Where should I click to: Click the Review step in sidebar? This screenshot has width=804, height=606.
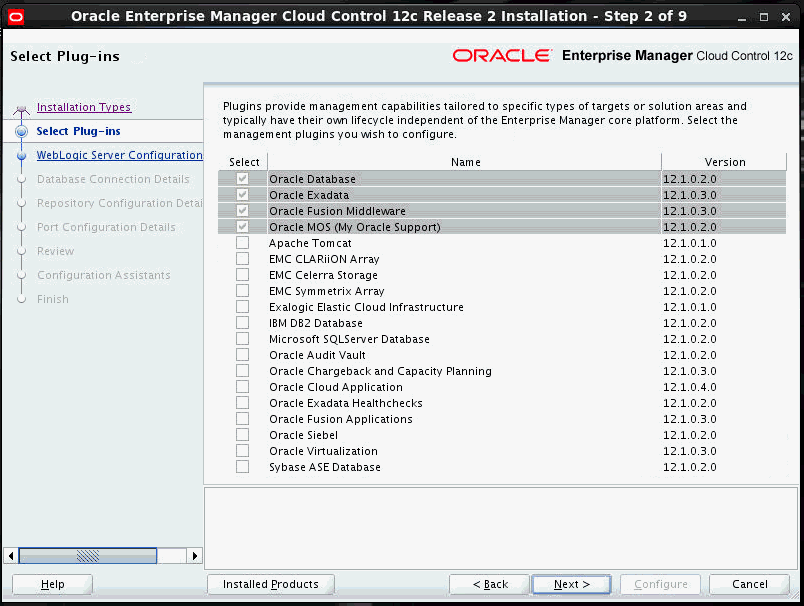click(55, 251)
